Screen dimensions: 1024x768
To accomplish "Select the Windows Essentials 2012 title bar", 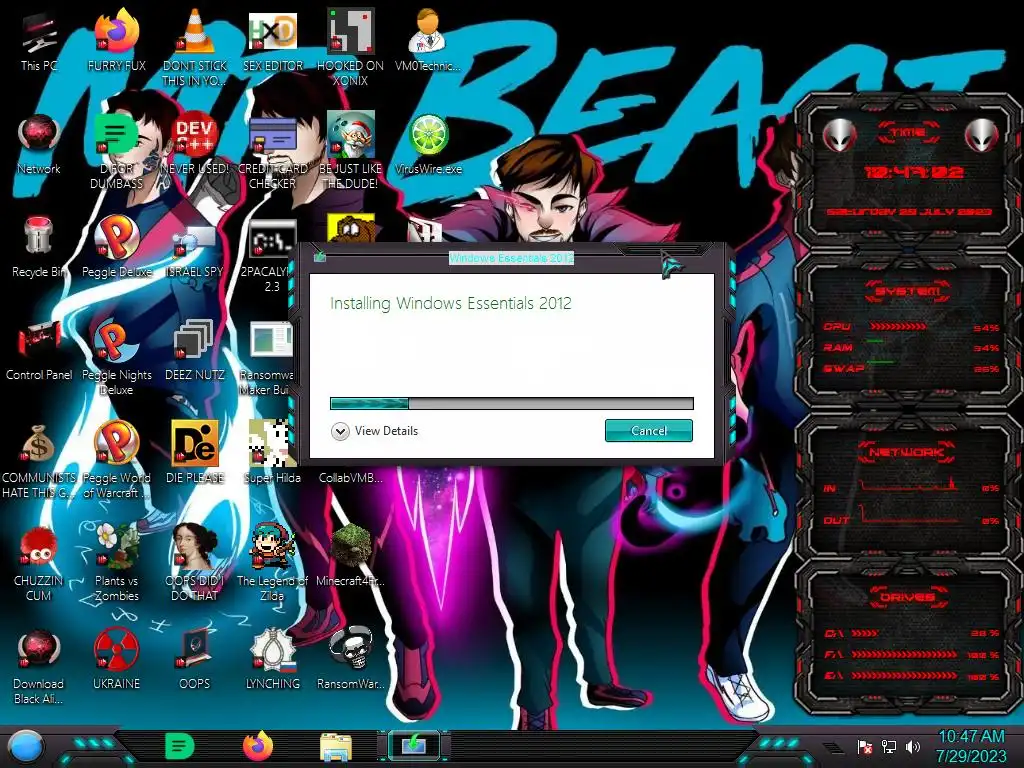I will (511, 258).
